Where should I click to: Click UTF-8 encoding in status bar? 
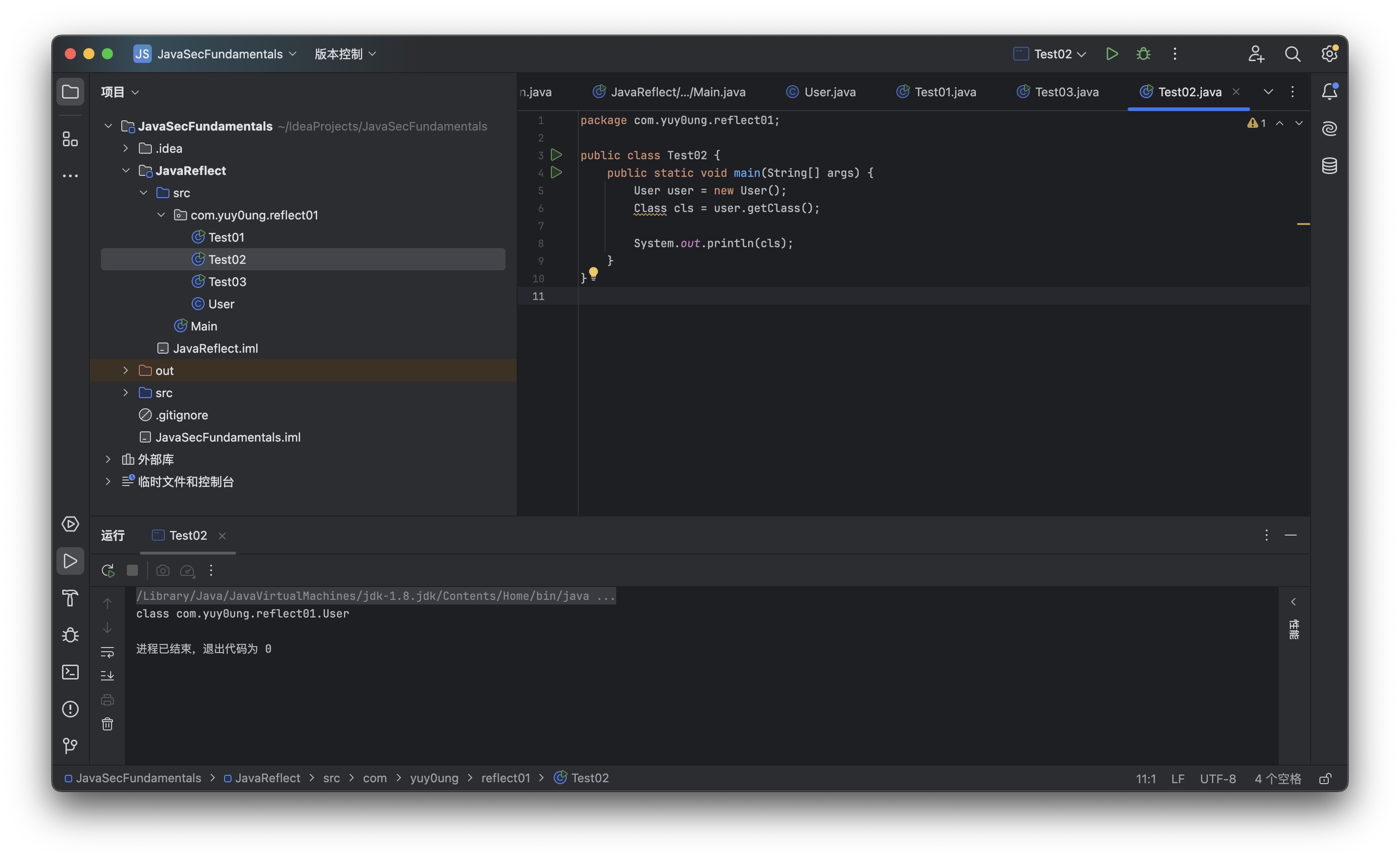point(1218,779)
